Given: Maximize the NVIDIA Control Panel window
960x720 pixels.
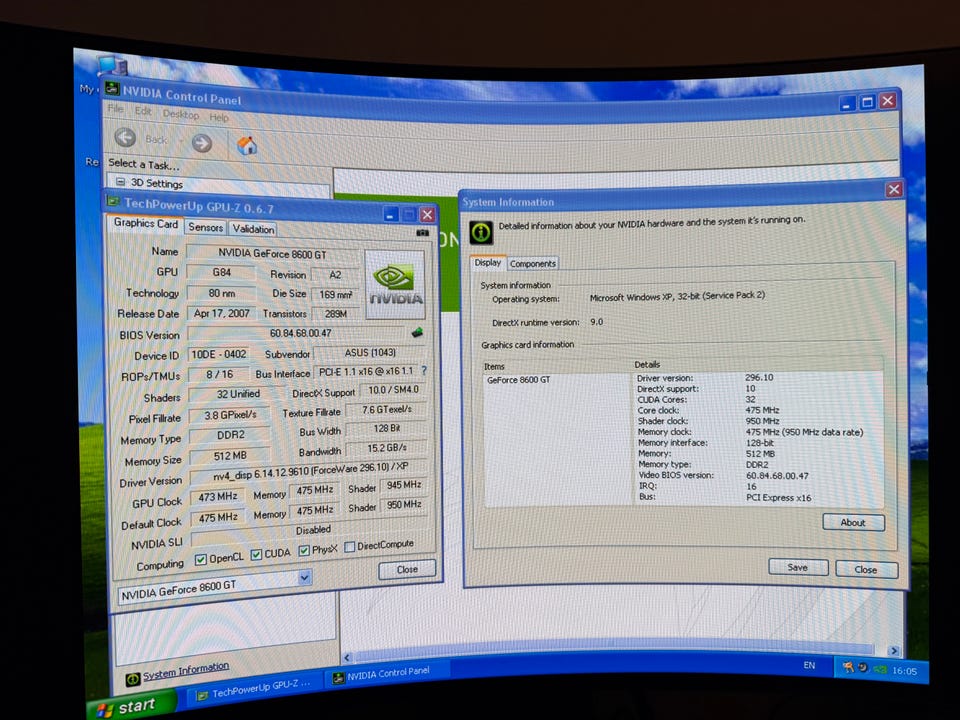Looking at the screenshot, I should pyautogui.click(x=867, y=102).
